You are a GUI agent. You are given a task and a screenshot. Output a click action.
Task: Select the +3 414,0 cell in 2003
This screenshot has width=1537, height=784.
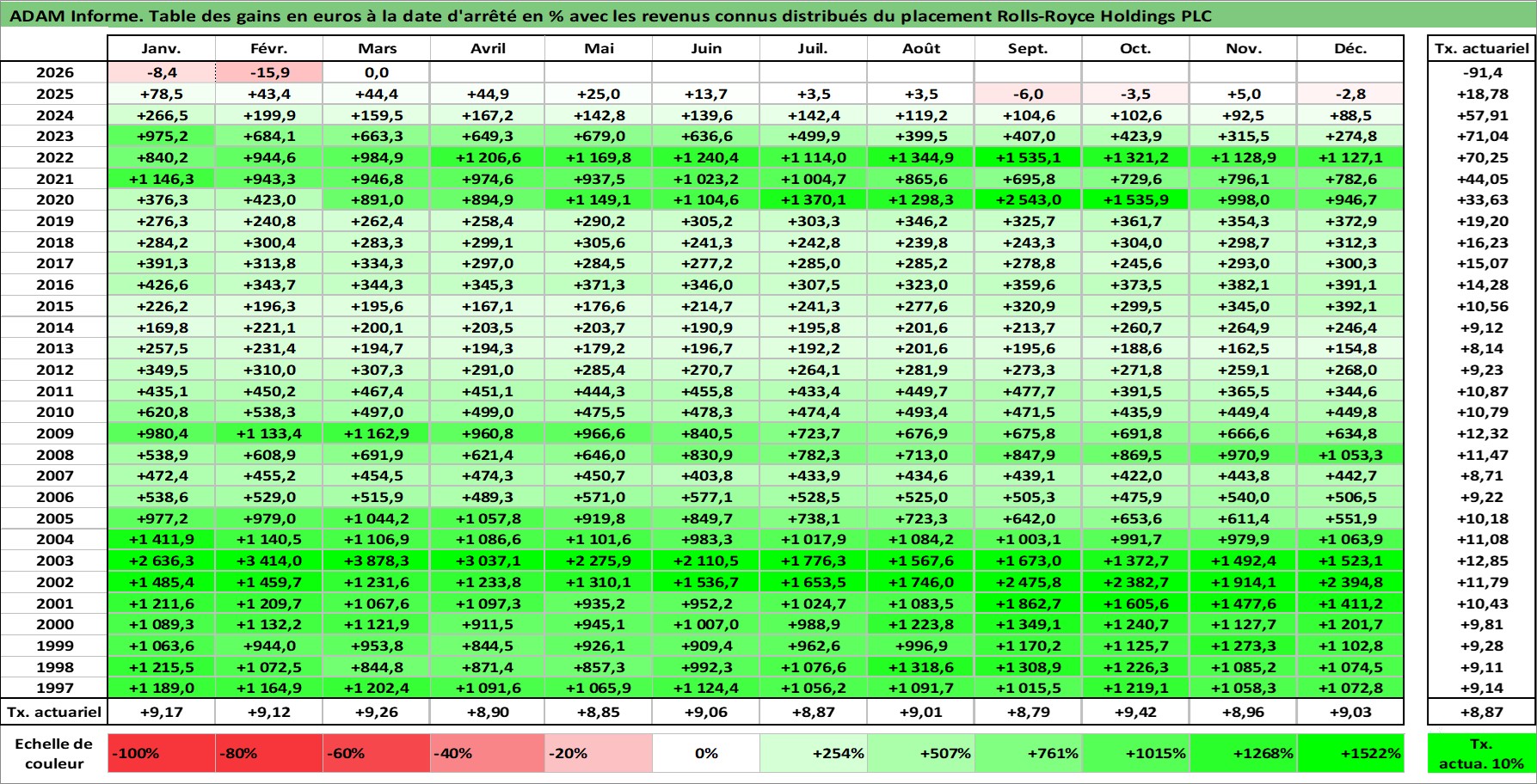pyautogui.click(x=269, y=560)
